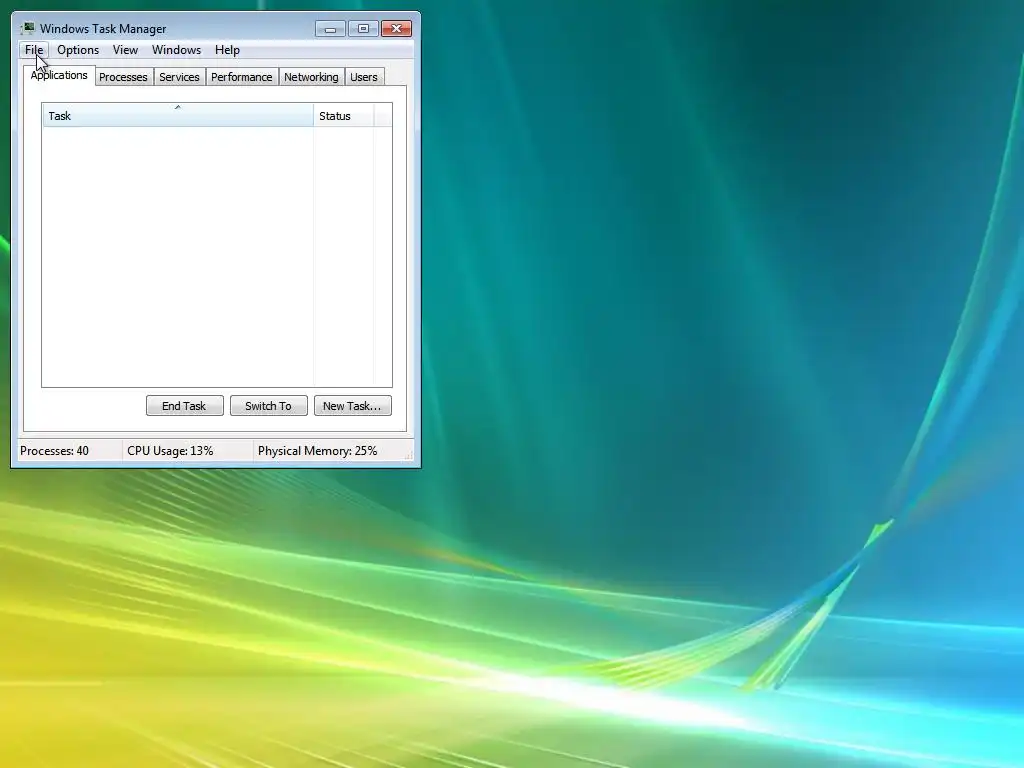Switch to the Processes tab
1024x768 pixels.
tap(123, 77)
